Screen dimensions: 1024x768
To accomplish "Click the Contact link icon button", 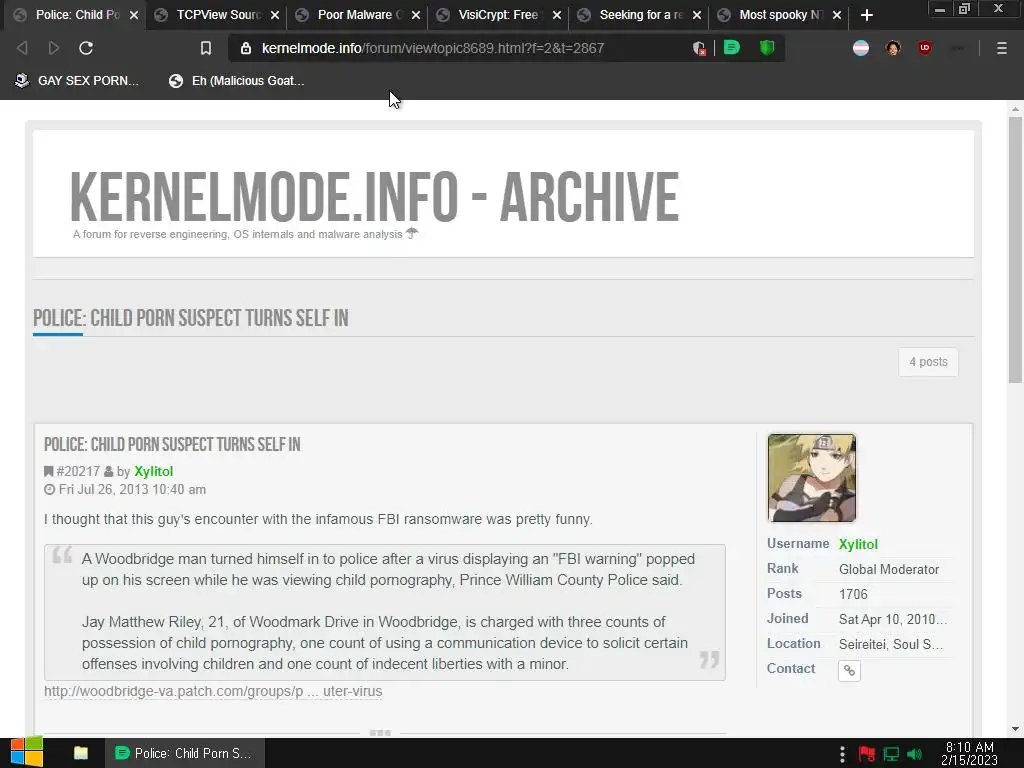I will click(849, 670).
